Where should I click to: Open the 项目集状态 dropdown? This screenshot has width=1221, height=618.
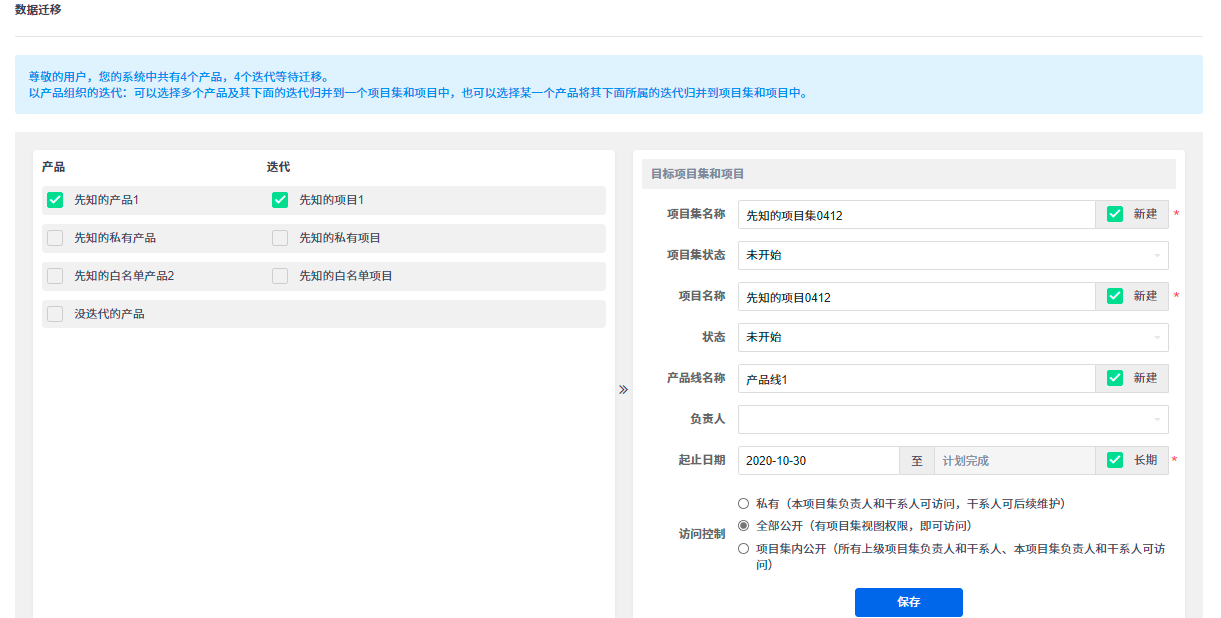tap(952, 255)
